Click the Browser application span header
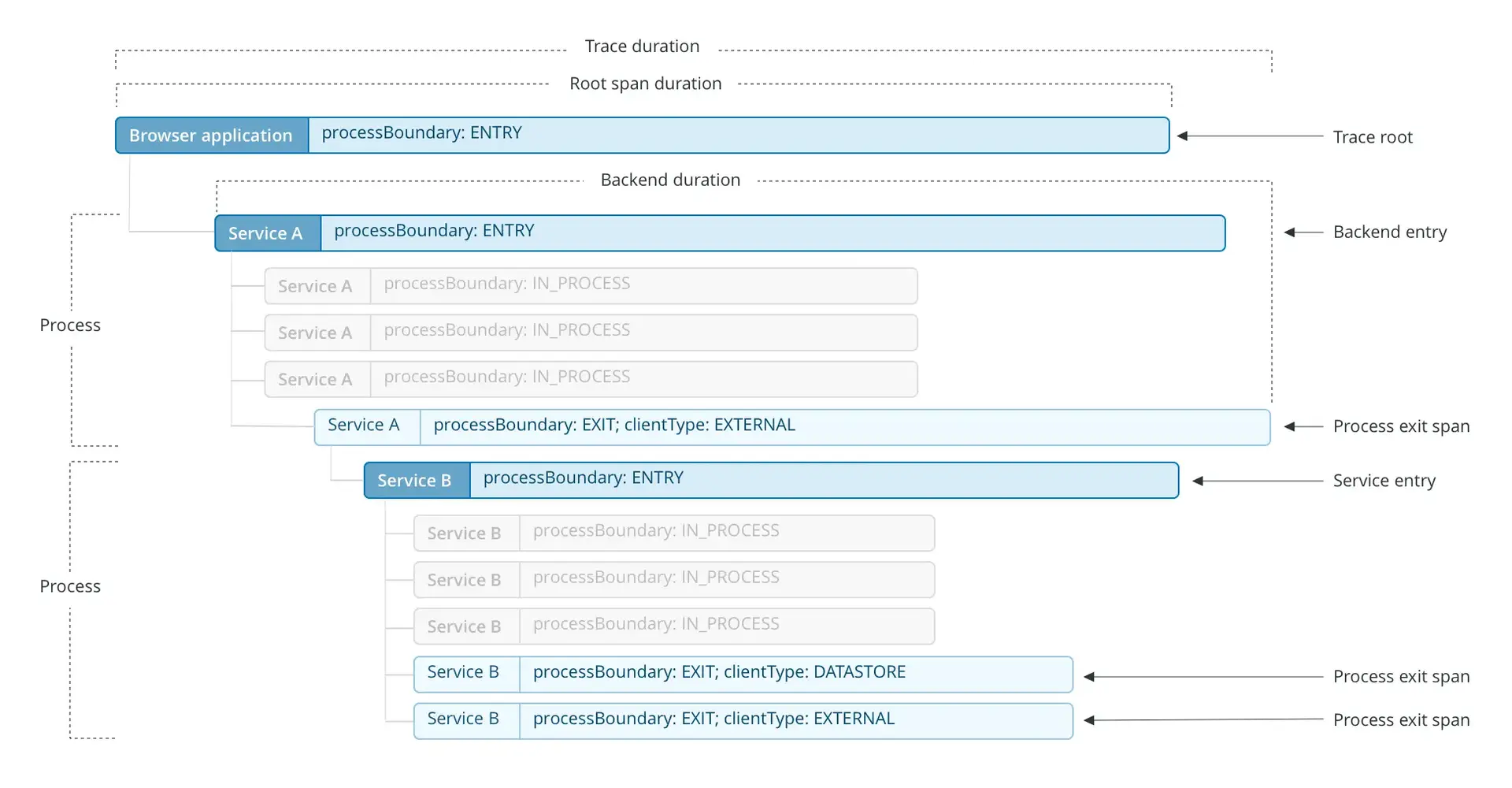Viewport: 1512px width, 788px height. (210, 135)
